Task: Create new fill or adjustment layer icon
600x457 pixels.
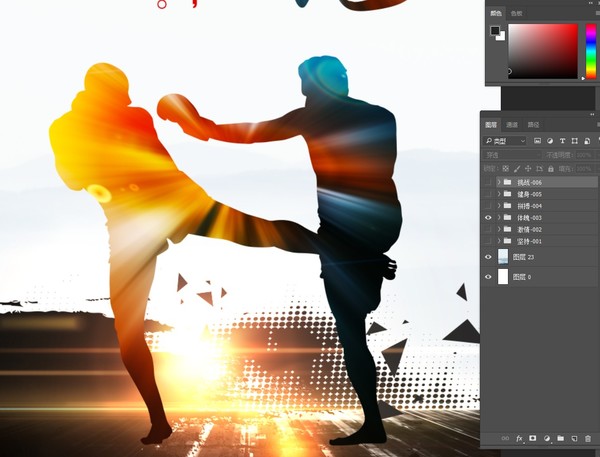Action: (x=547, y=438)
